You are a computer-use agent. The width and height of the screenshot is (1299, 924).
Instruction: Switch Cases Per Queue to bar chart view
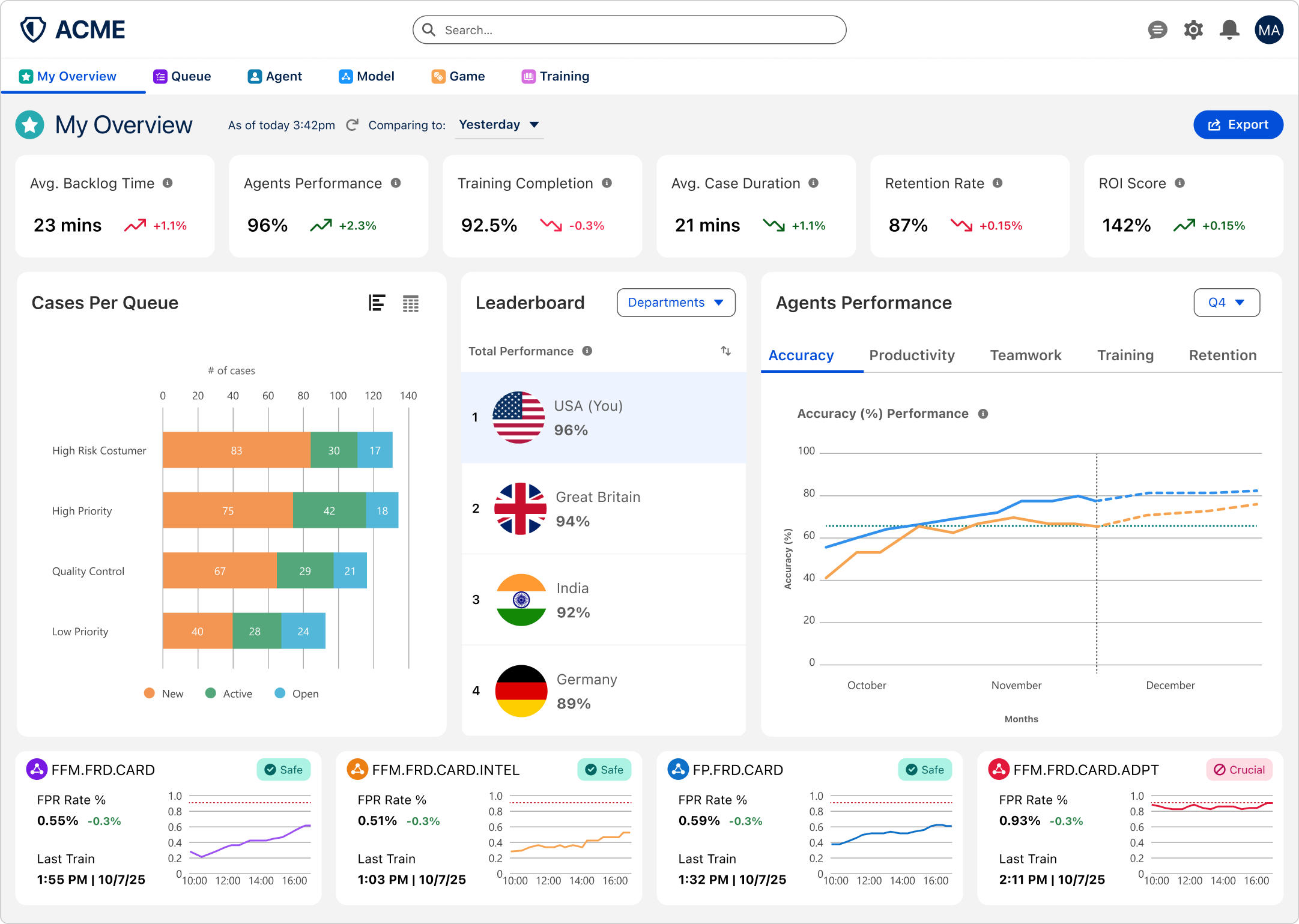click(x=377, y=303)
